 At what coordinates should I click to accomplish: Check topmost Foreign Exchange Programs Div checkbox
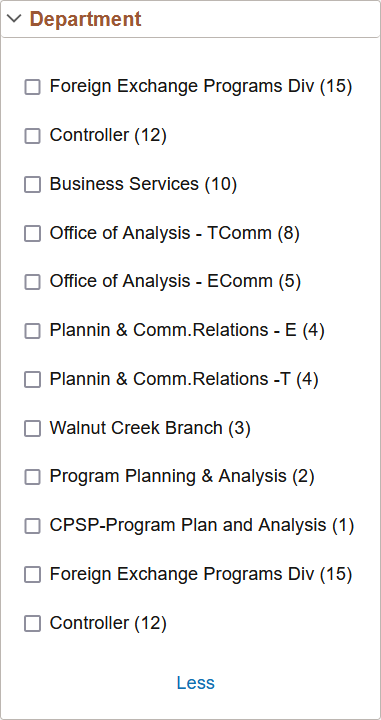[32, 87]
